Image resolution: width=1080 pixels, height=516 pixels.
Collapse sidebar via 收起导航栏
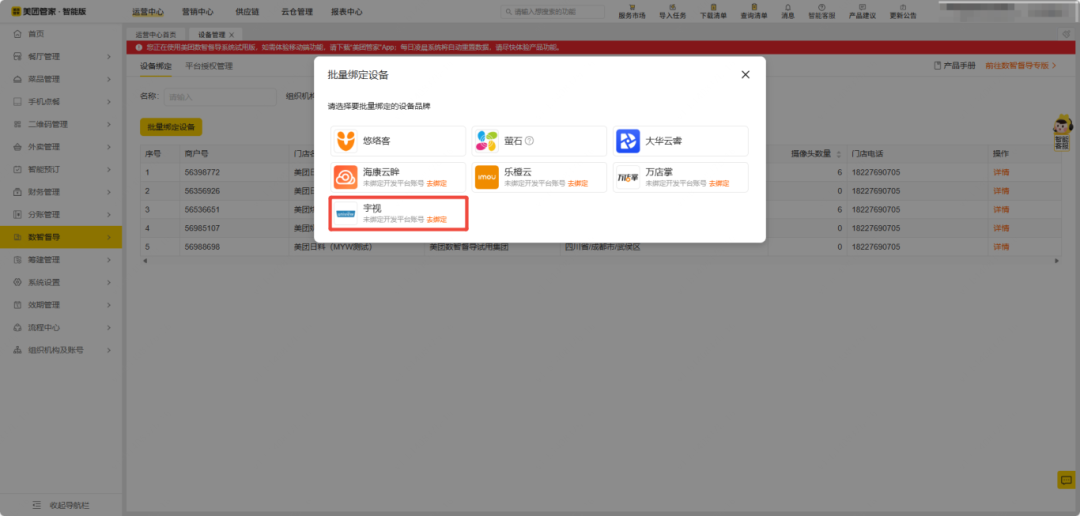pyautogui.click(x=61, y=505)
